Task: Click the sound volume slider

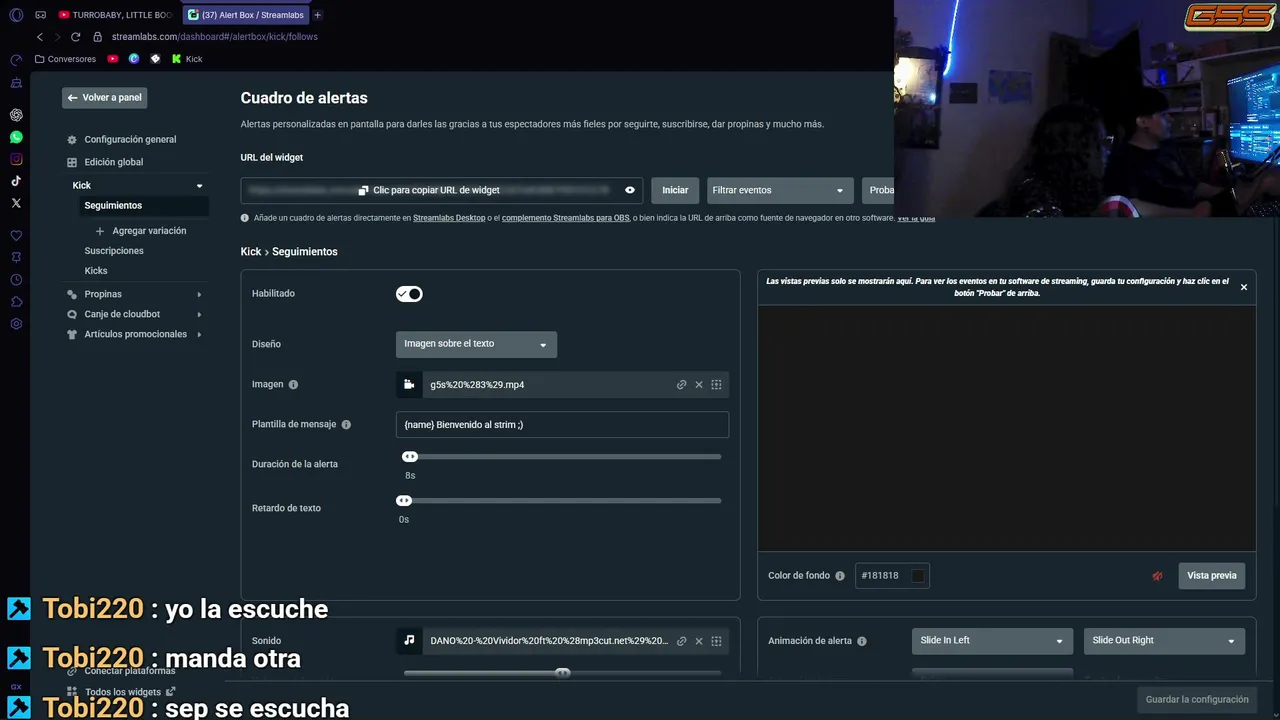Action: [x=562, y=673]
